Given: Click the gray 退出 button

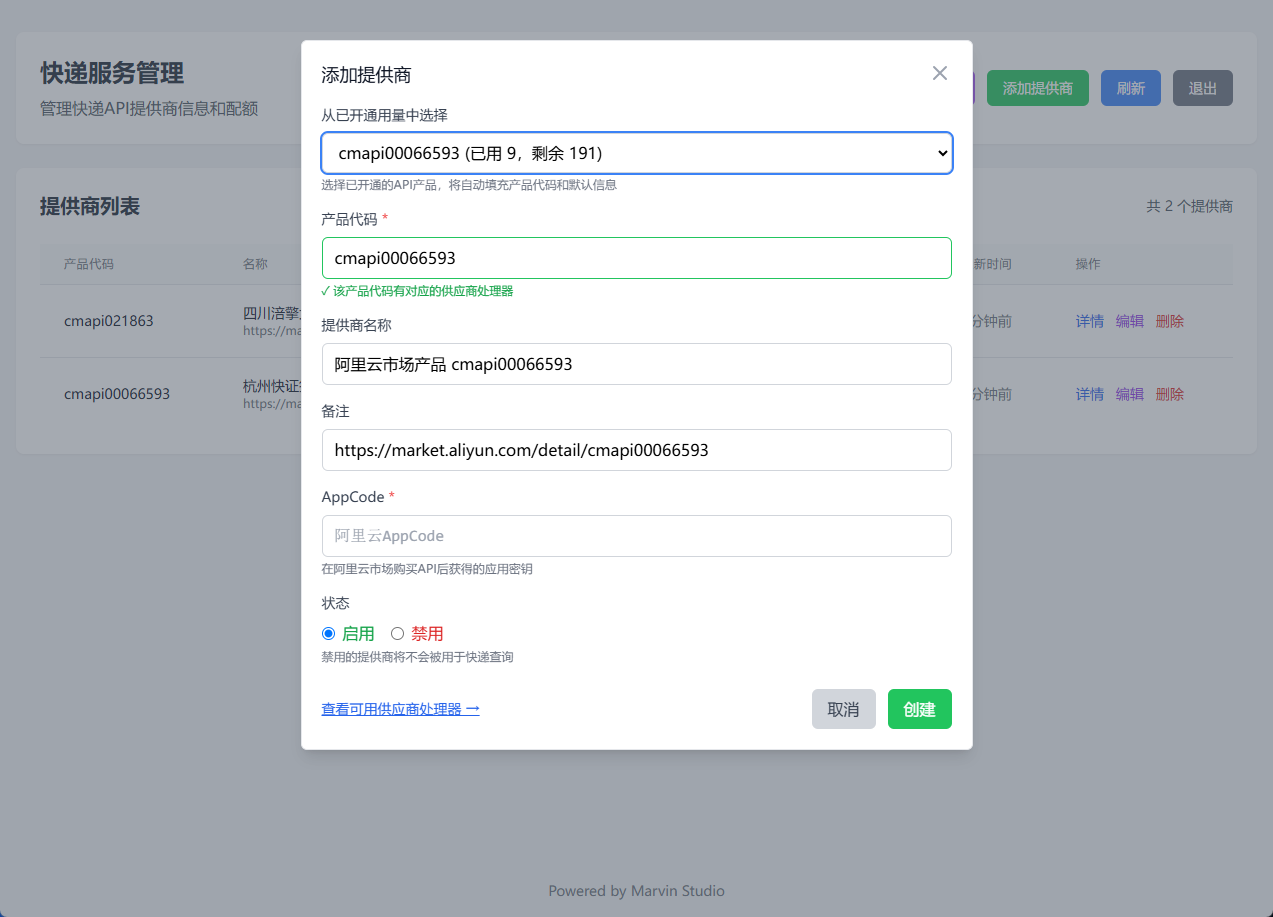Looking at the screenshot, I should [x=1202, y=88].
